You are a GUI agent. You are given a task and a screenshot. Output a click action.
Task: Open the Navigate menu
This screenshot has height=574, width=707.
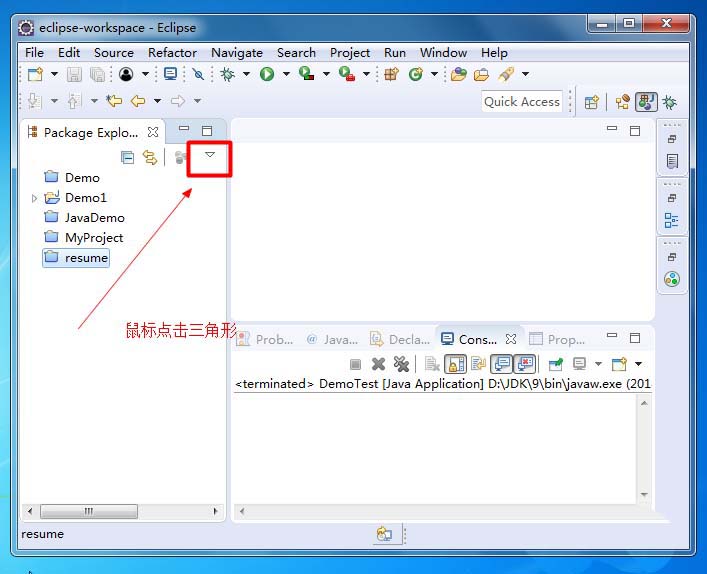tap(237, 53)
